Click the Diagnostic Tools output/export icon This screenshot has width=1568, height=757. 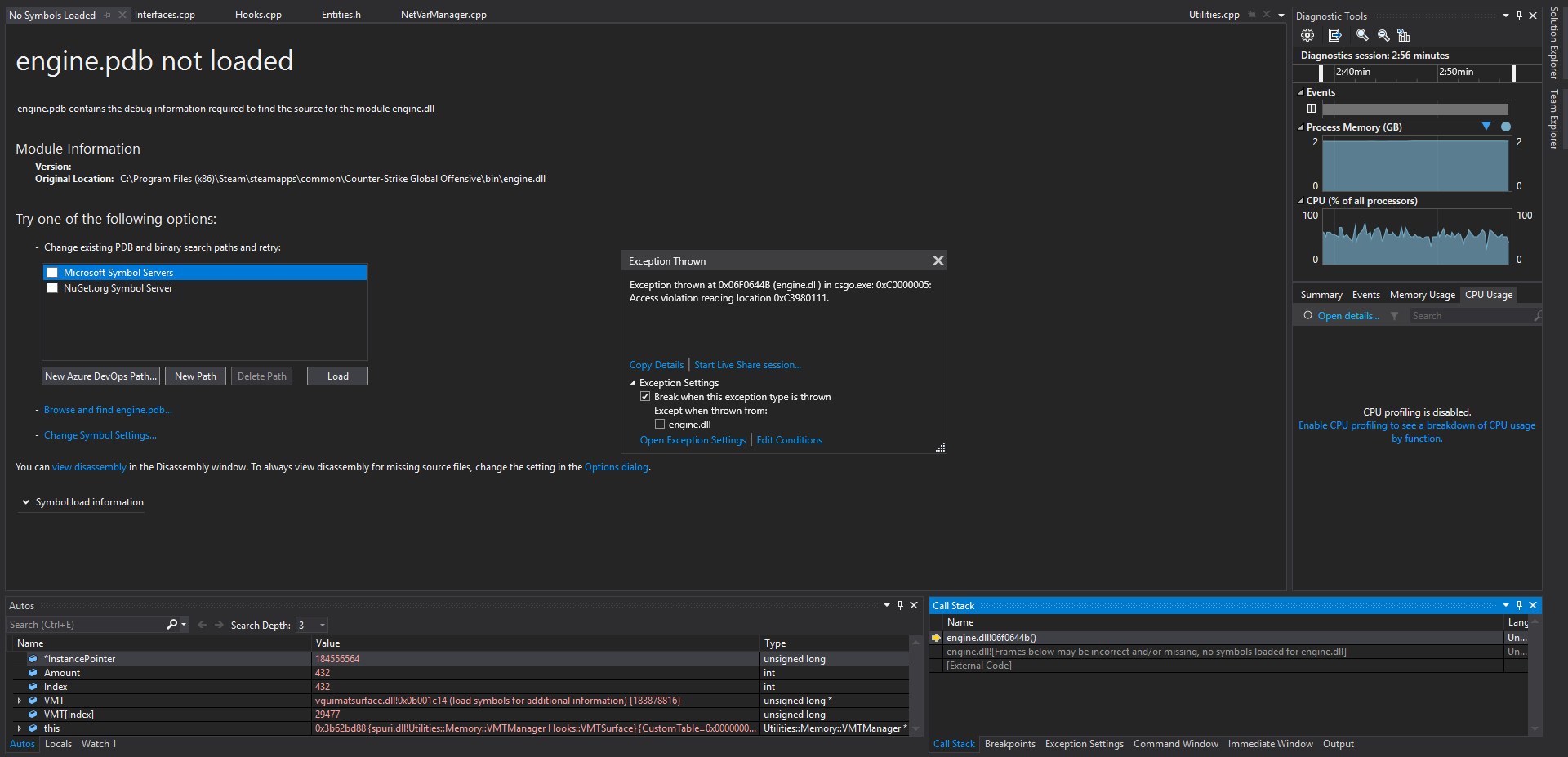tap(1335, 35)
